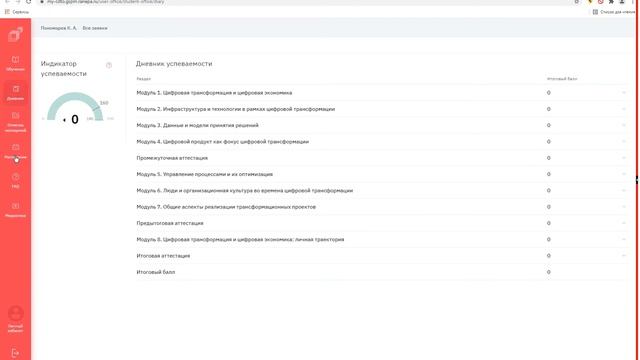Select the Модуль 8 личная траектория title
The height and width of the screenshot is (360, 640).
pos(240,239)
